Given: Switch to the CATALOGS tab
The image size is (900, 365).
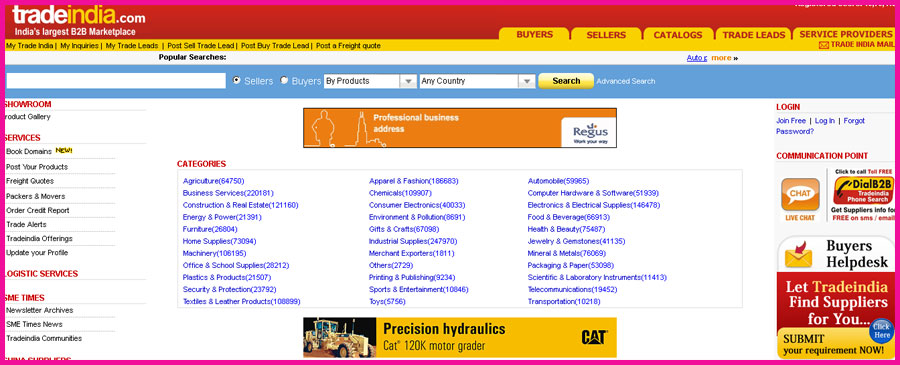Looking at the screenshot, I should tap(678, 34).
